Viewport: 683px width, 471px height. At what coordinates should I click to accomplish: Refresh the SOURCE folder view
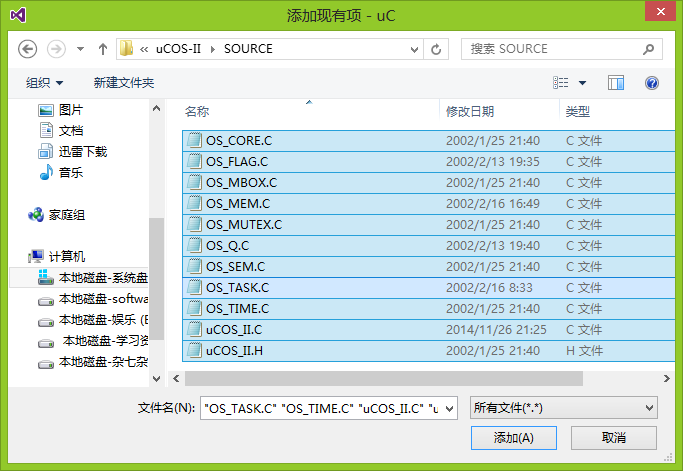tap(436, 49)
